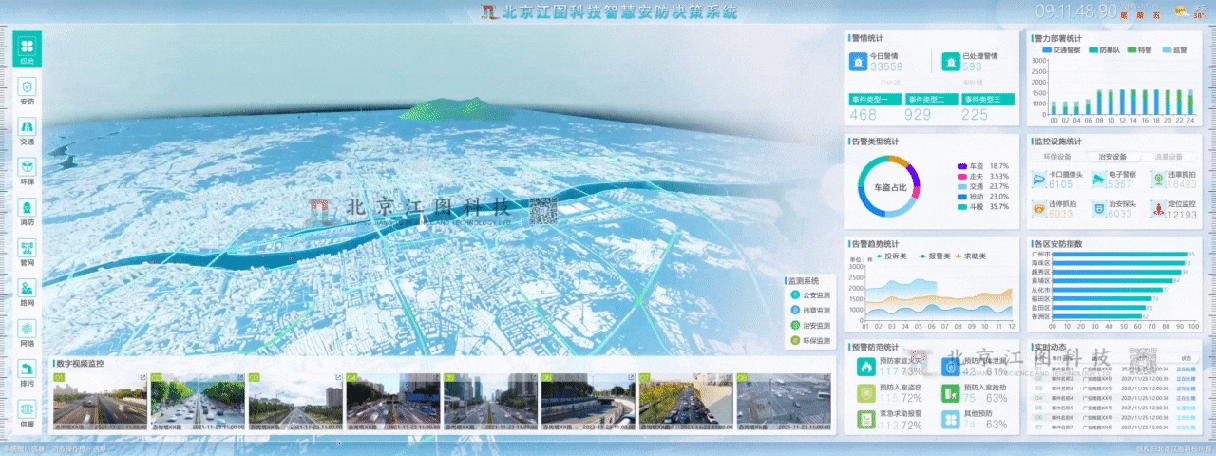Click the 违停抓拍 icon

[x=1040, y=209]
